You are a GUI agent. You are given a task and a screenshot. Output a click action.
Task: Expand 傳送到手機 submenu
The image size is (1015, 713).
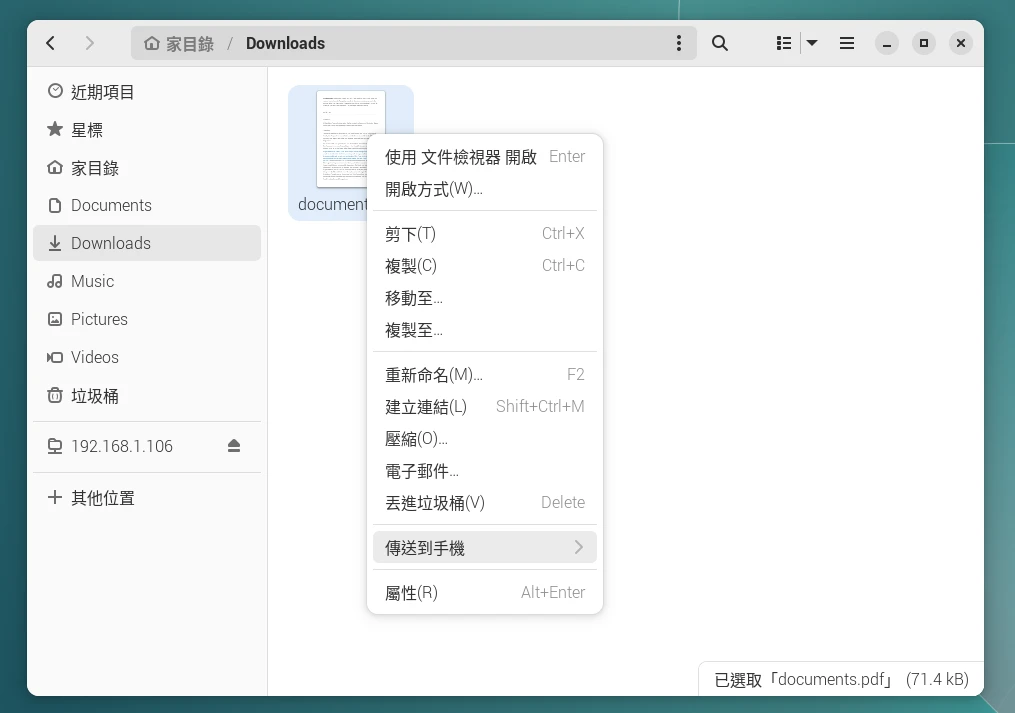[484, 548]
